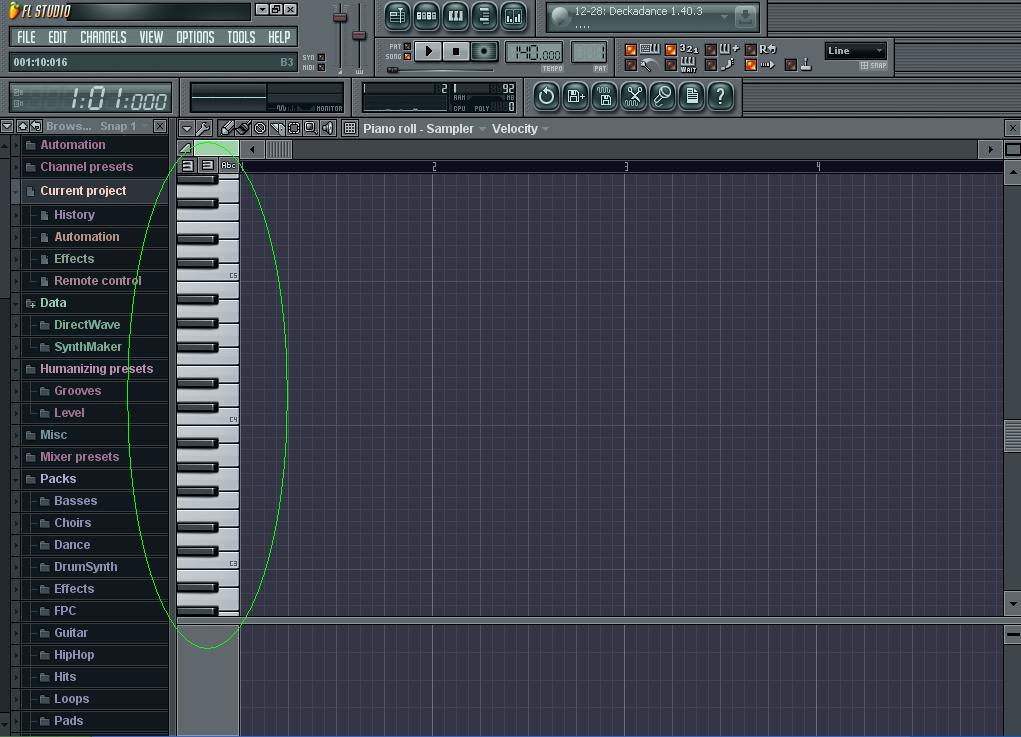
Task: Select the Zoom magnifier tool
Action: click(x=311, y=128)
